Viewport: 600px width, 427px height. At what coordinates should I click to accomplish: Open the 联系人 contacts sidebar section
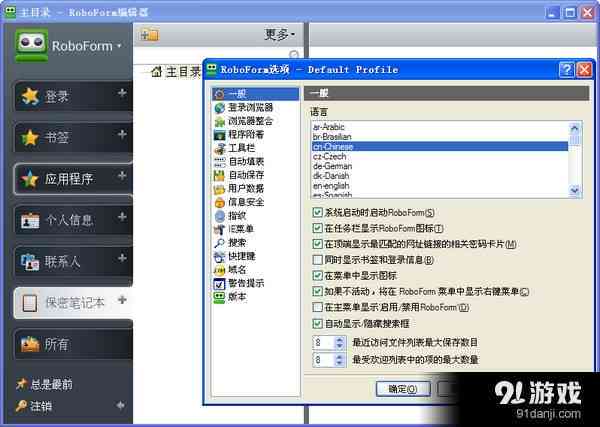(73, 261)
